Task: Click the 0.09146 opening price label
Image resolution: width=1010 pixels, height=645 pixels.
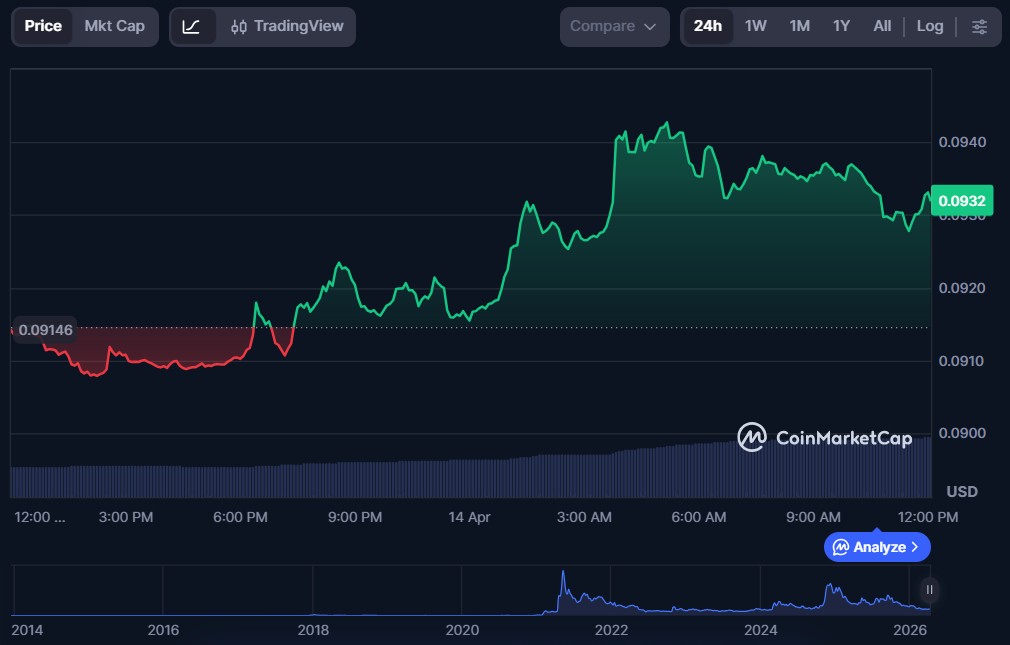Action: point(45,330)
